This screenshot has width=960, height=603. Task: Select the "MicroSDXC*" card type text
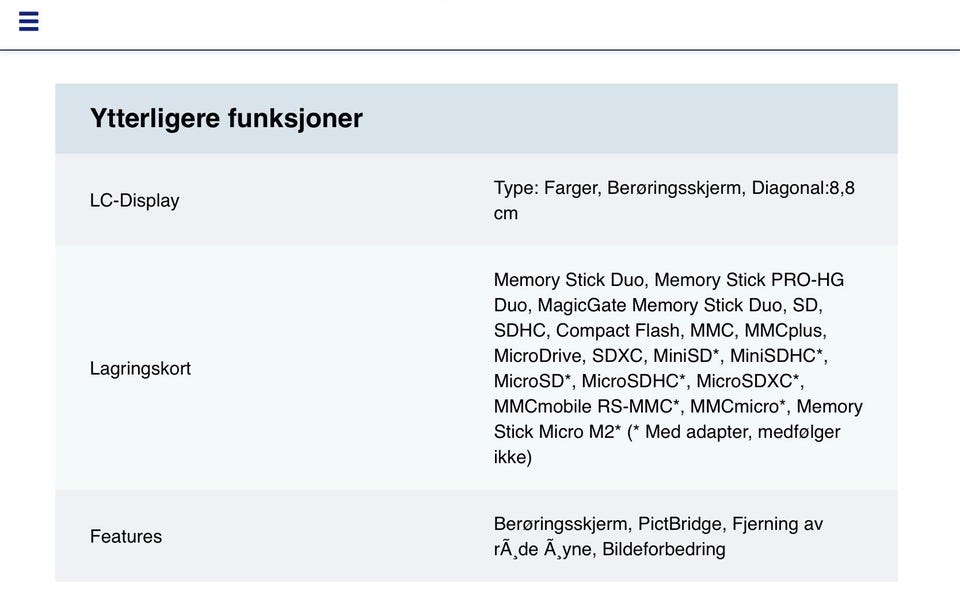(x=749, y=381)
